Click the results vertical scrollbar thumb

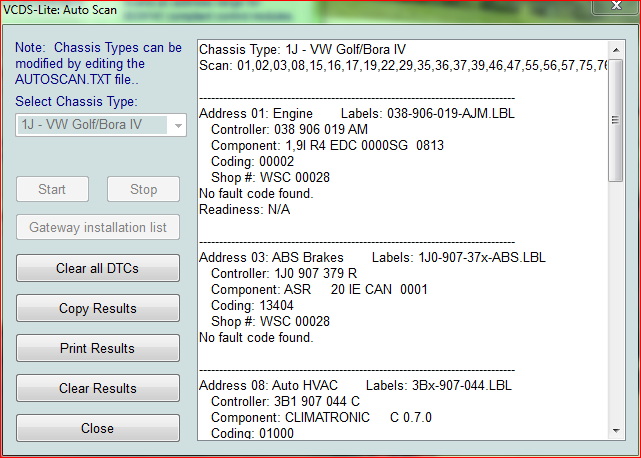[616, 120]
